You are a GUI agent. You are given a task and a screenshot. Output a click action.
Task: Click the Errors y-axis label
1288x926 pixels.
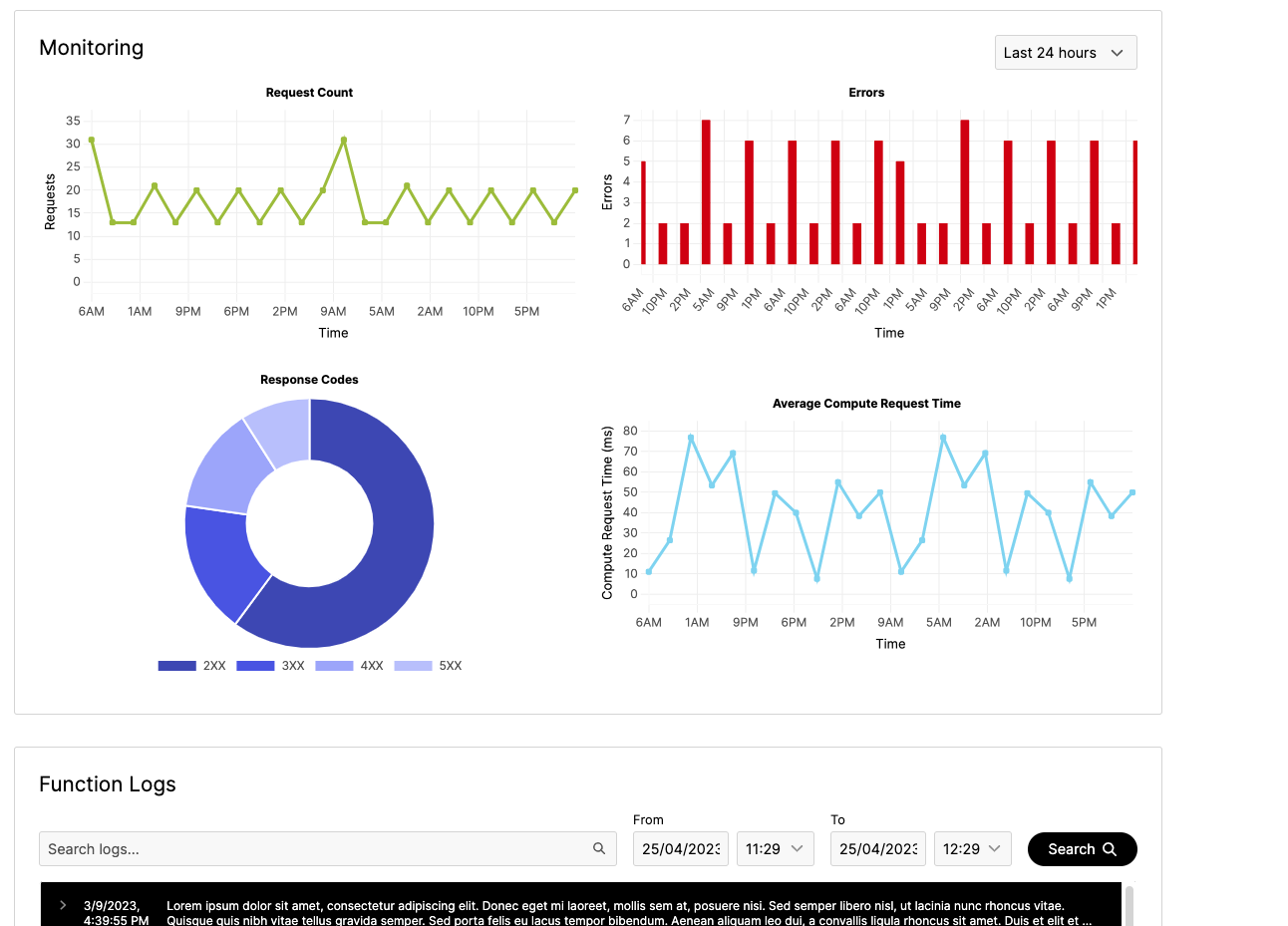click(x=607, y=192)
